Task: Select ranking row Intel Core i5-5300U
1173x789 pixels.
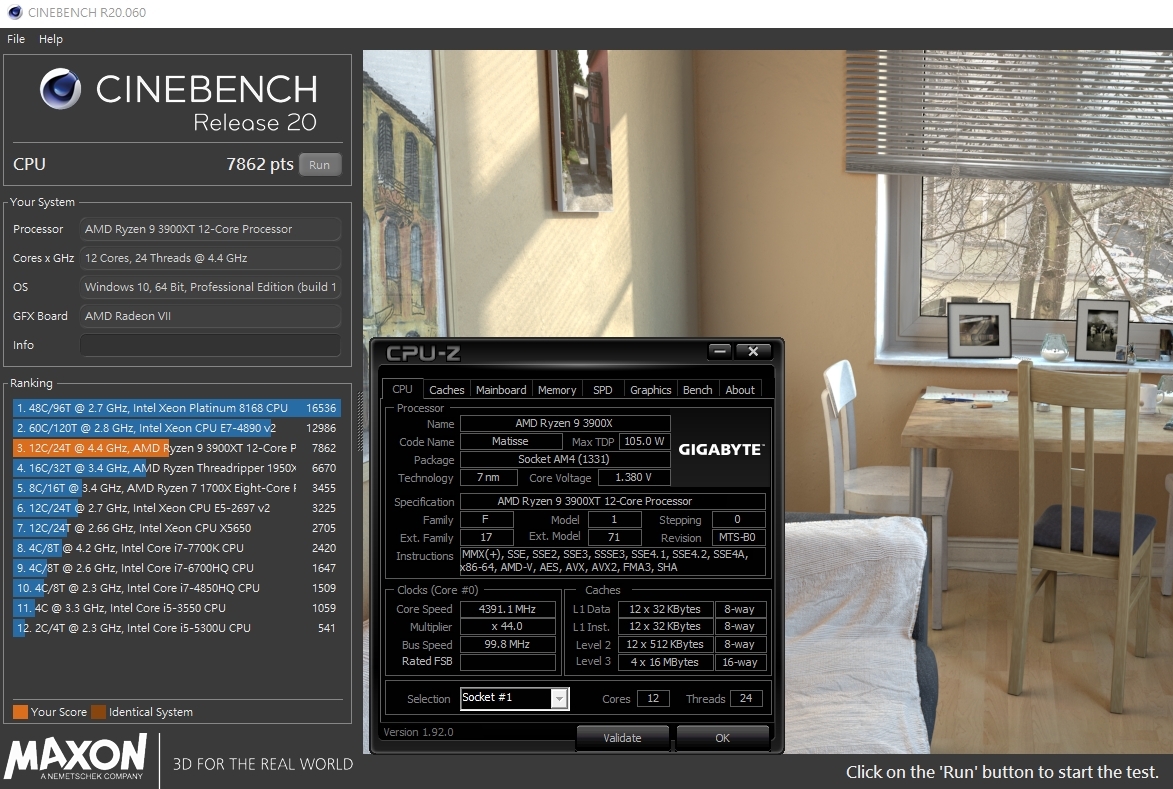Action: [x=177, y=628]
